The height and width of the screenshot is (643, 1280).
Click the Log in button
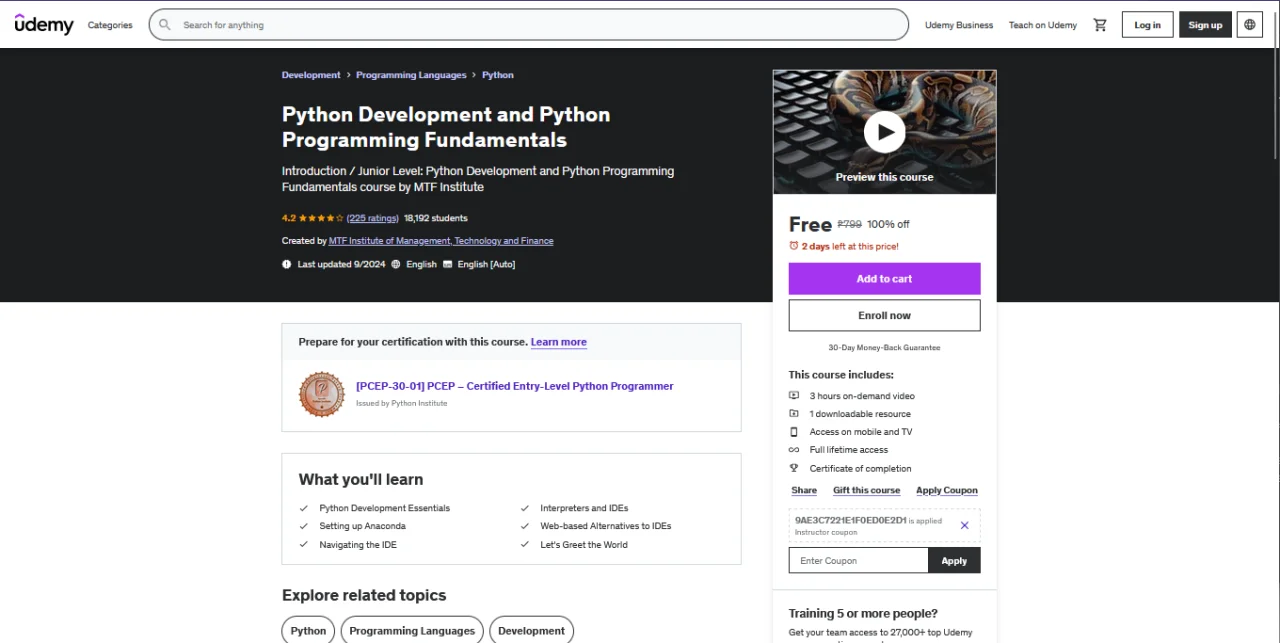click(1148, 25)
